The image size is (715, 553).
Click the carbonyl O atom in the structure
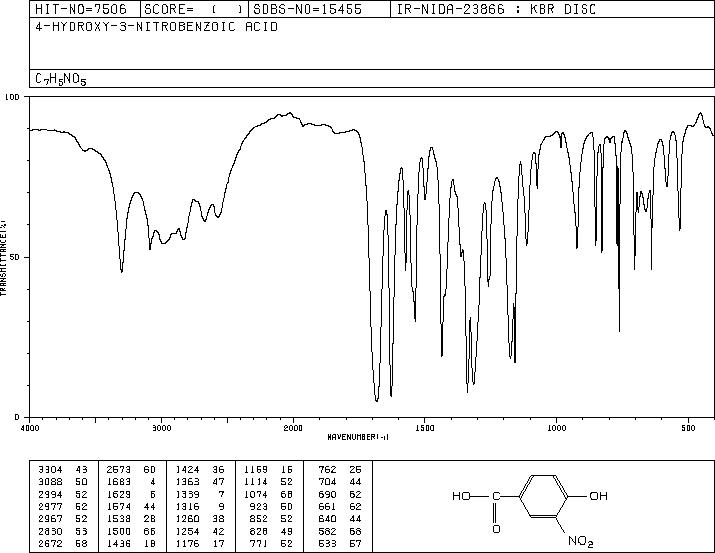(x=496, y=529)
